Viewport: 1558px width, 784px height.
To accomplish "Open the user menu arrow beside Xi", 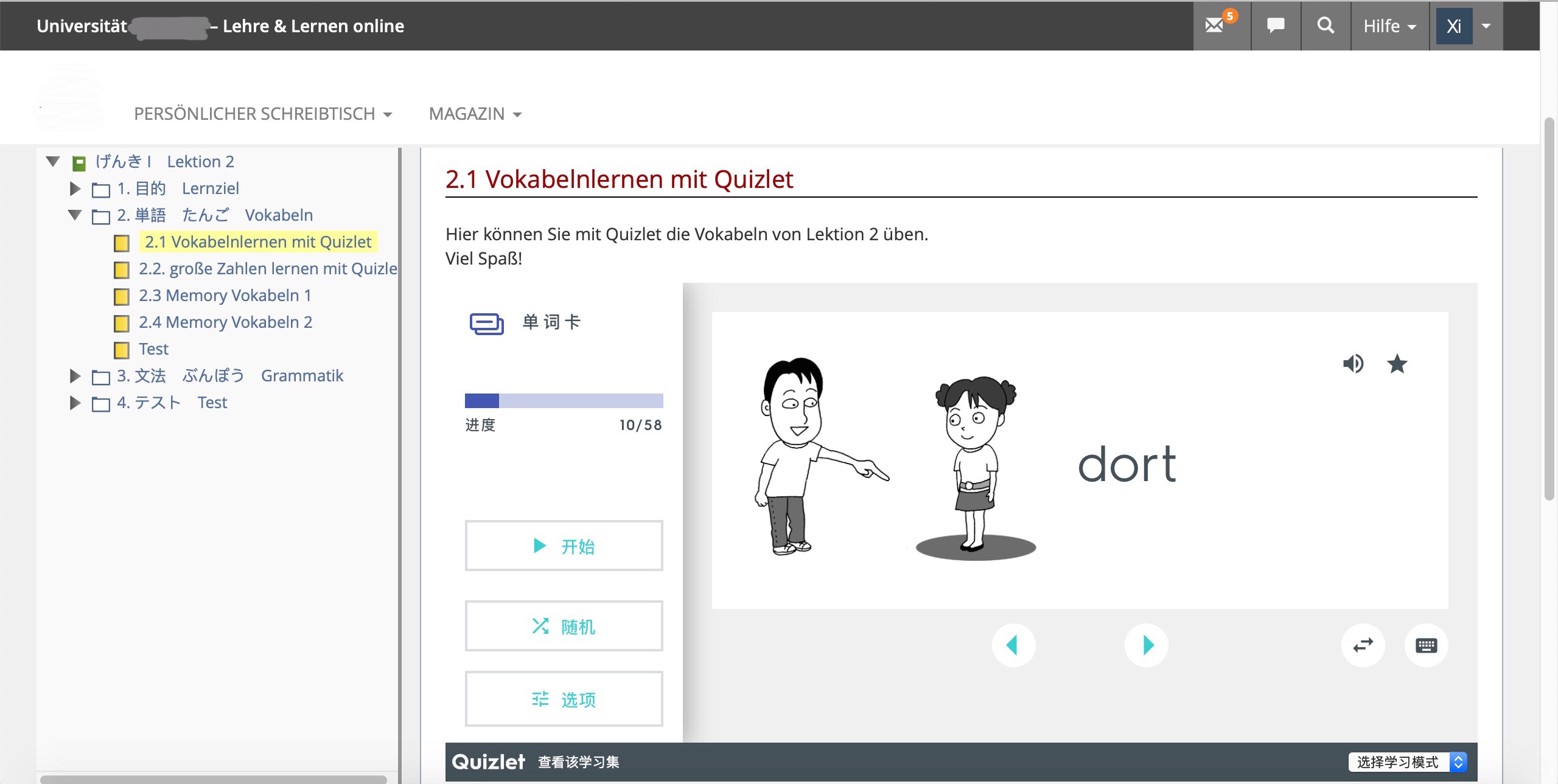I will [x=1486, y=26].
